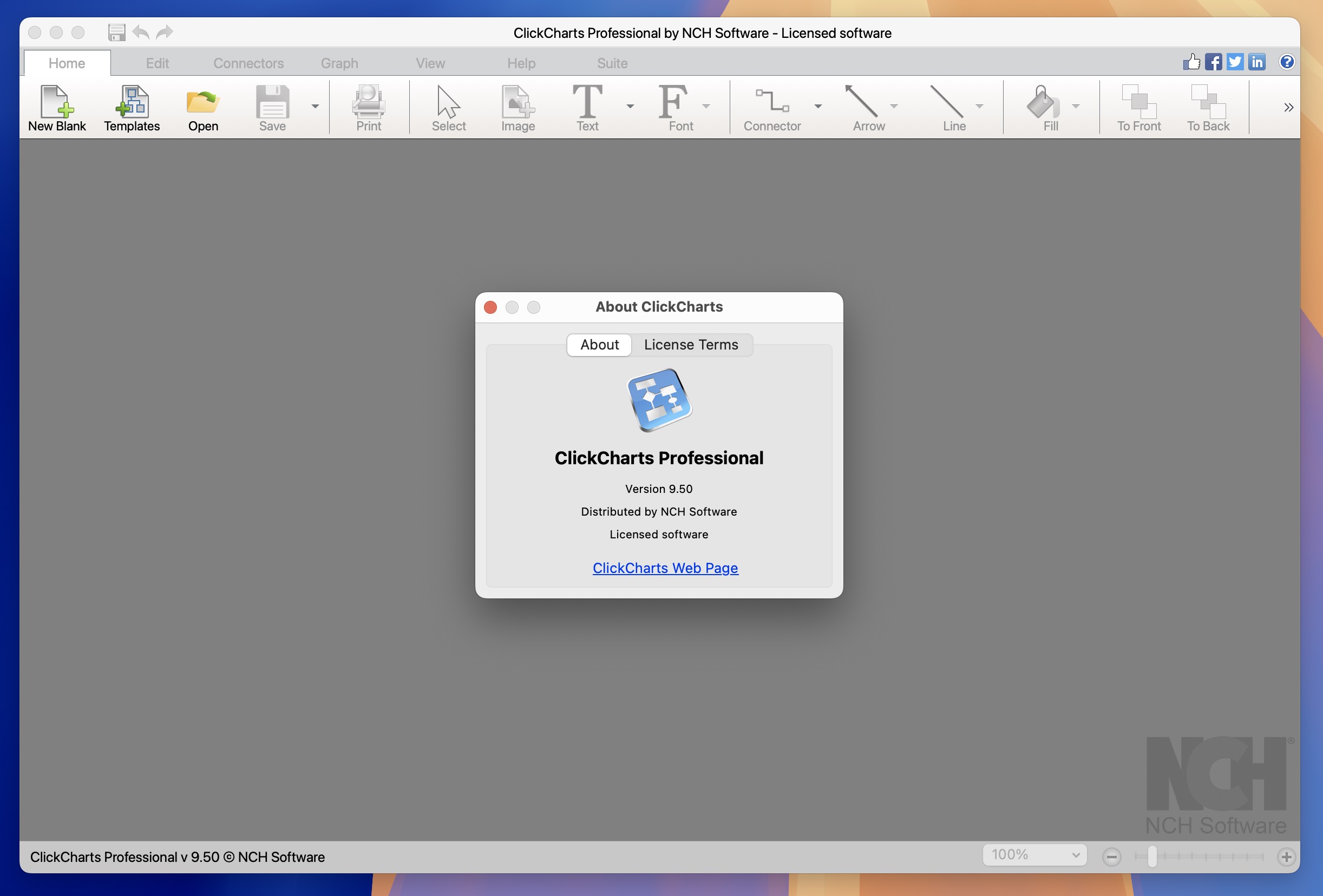Click the Open folder icon
Viewport: 1323px width, 896px height.
(203, 108)
